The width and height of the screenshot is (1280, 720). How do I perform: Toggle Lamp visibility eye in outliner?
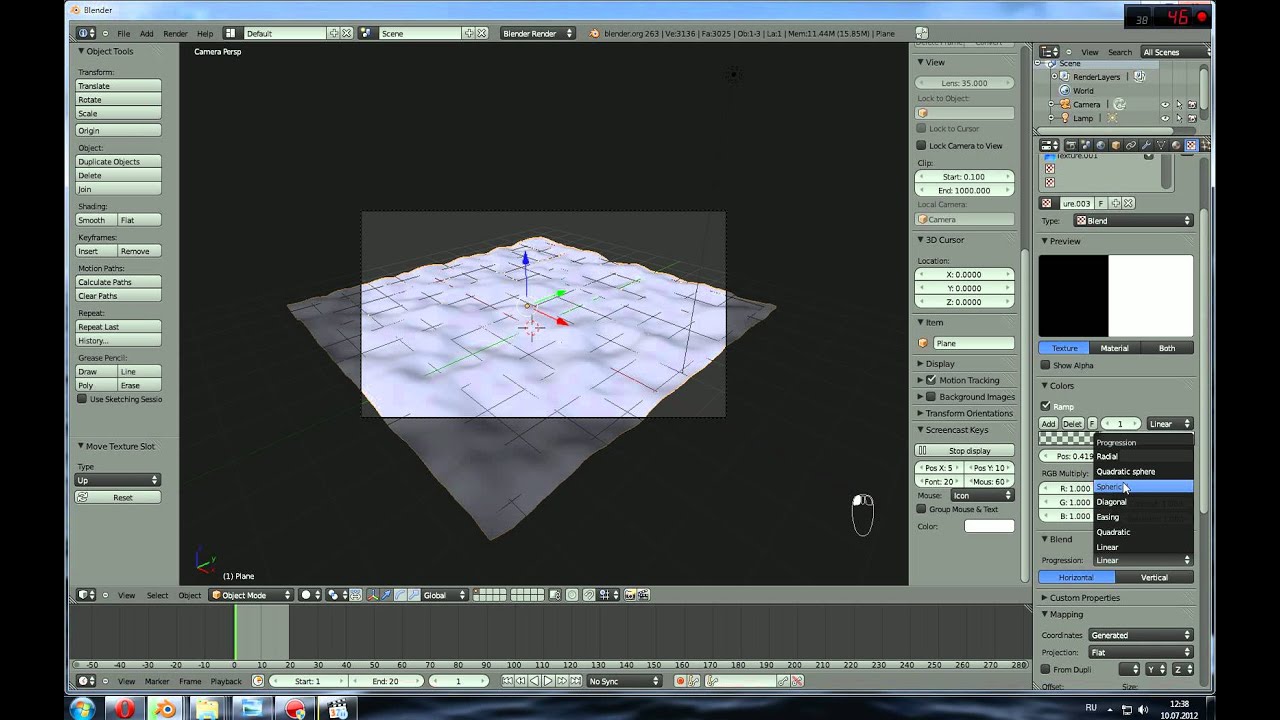1164,118
